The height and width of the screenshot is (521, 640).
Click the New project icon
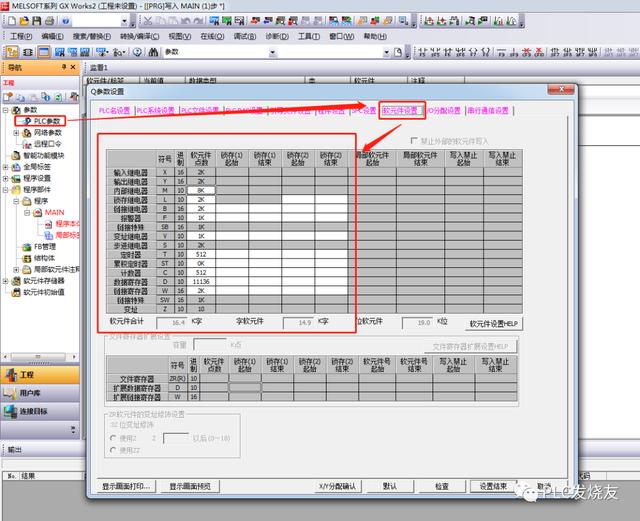(x=12, y=21)
